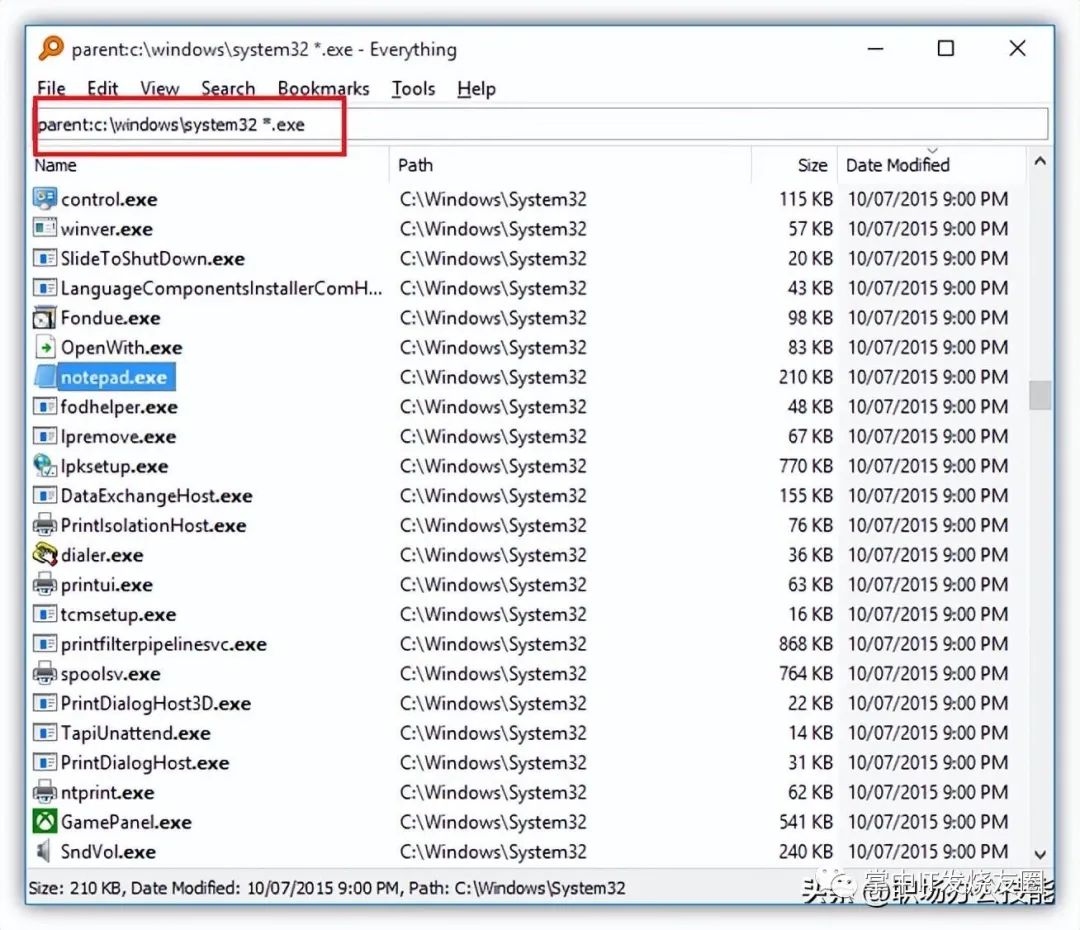Open the File menu
Image resolution: width=1080 pixels, height=930 pixels.
click(52, 88)
